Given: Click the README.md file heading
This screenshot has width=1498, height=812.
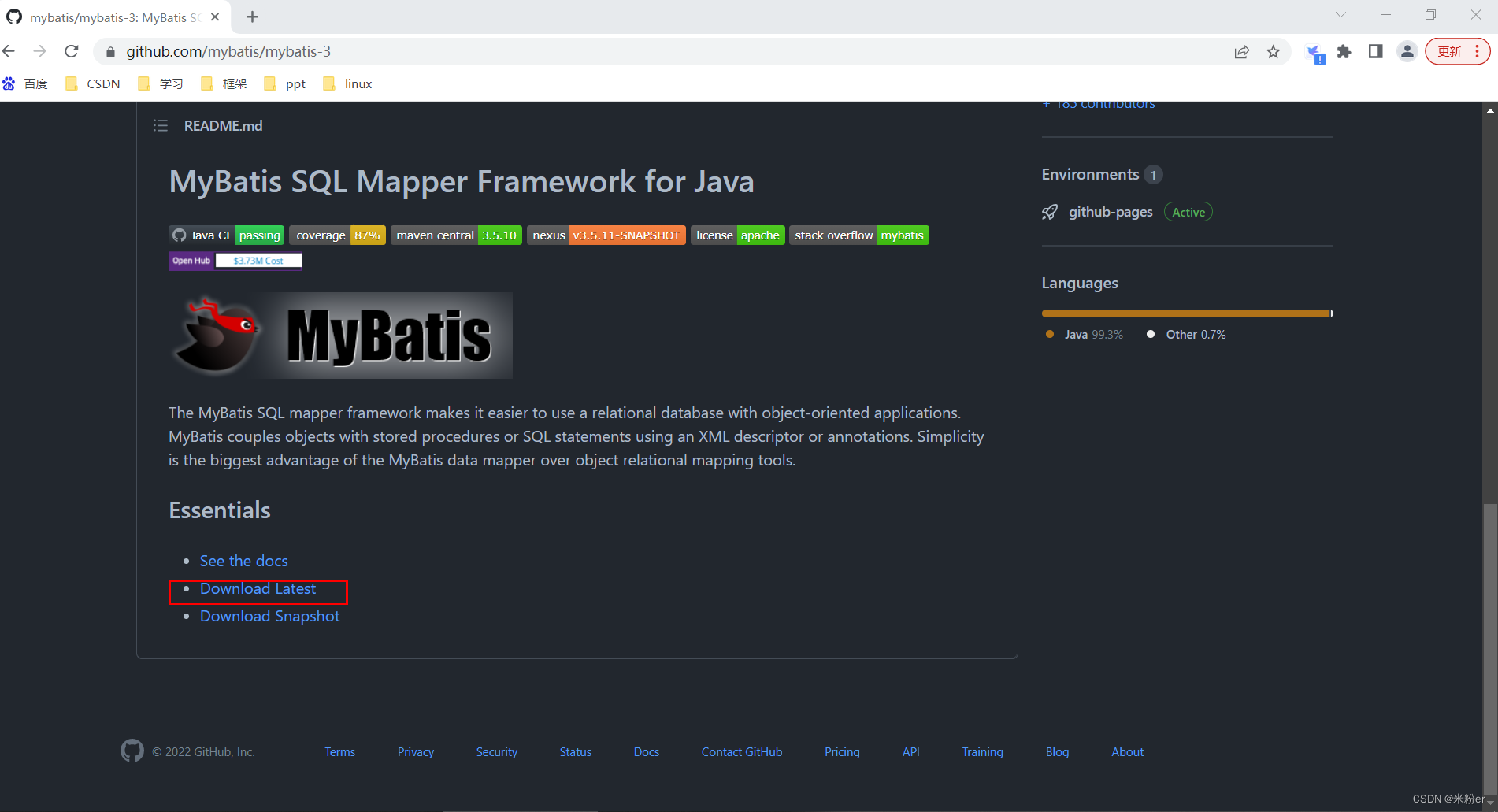Looking at the screenshot, I should 224,125.
